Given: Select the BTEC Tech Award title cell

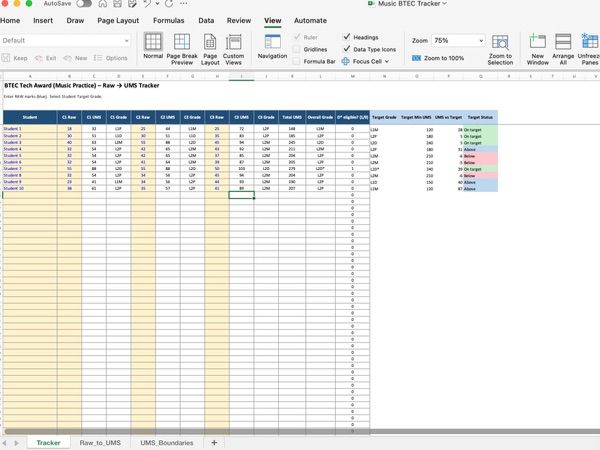Looking at the screenshot, I should (82, 85).
